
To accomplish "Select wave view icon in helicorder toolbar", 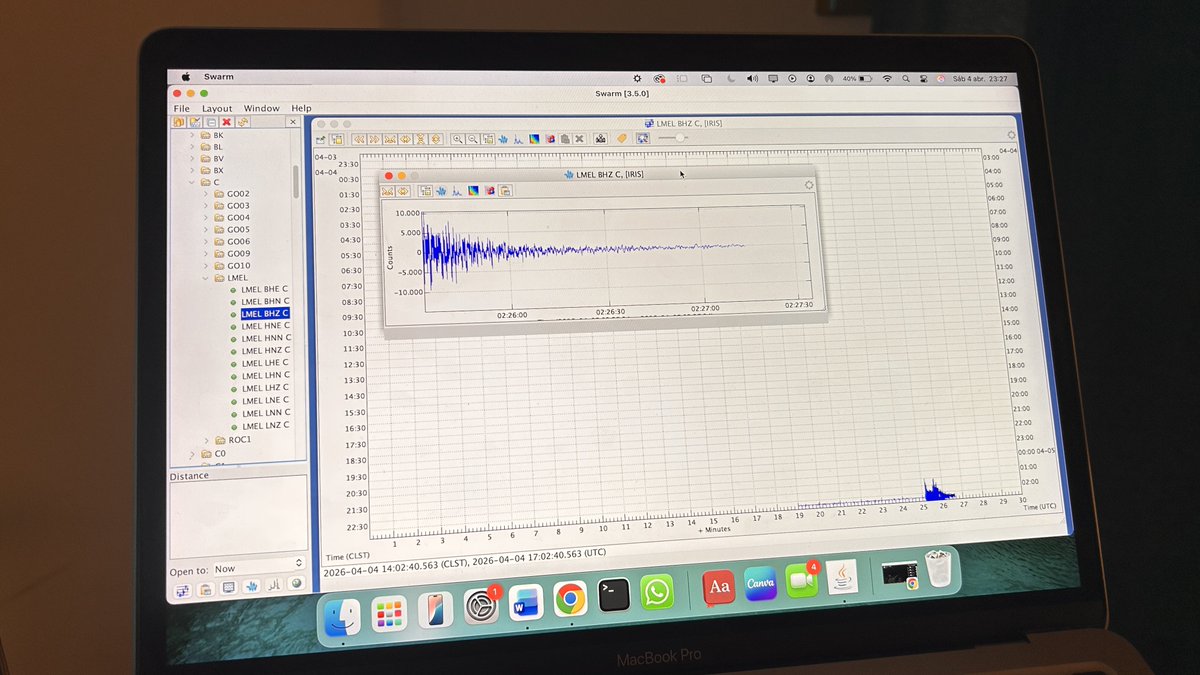I will click(x=503, y=139).
